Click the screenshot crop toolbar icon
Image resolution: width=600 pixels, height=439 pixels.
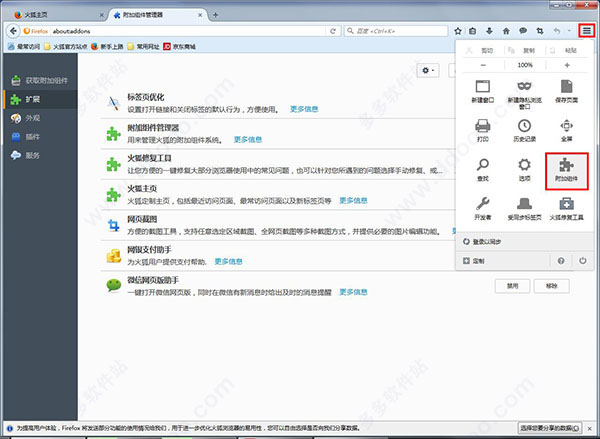pyautogui.click(x=540, y=31)
